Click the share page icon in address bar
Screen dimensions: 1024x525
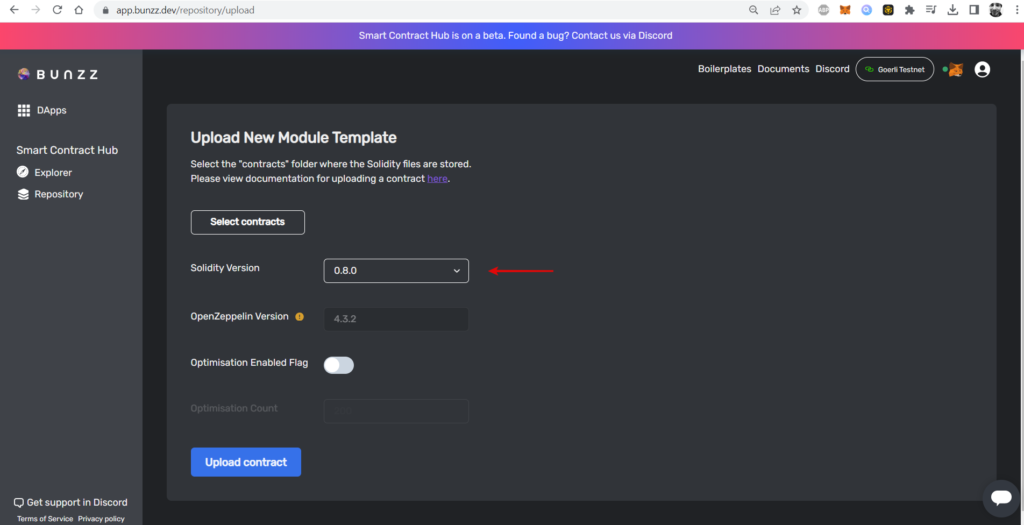(775, 10)
